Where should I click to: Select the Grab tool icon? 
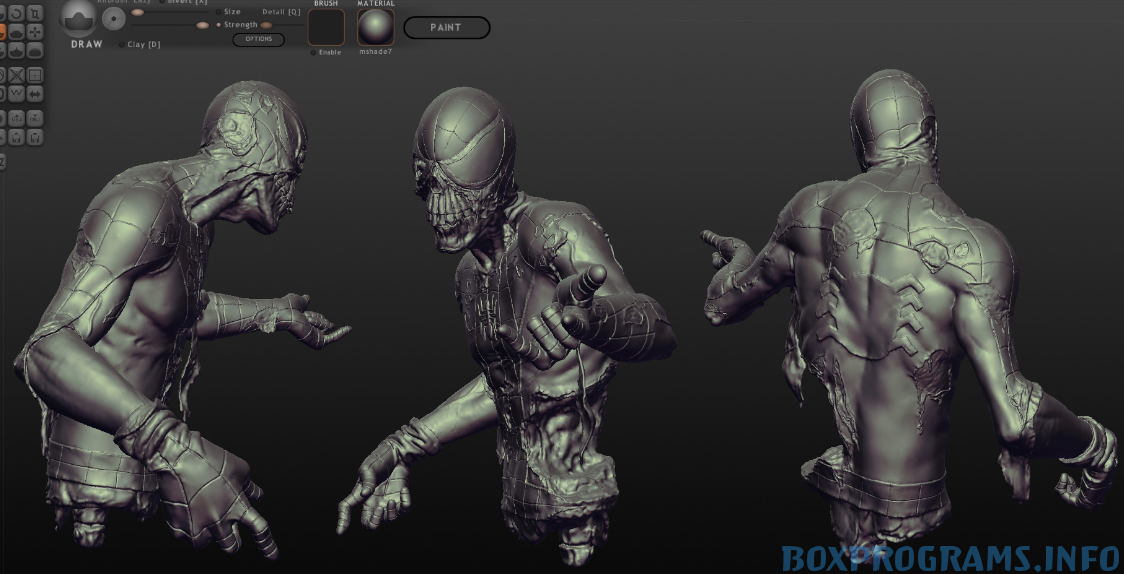point(34,32)
